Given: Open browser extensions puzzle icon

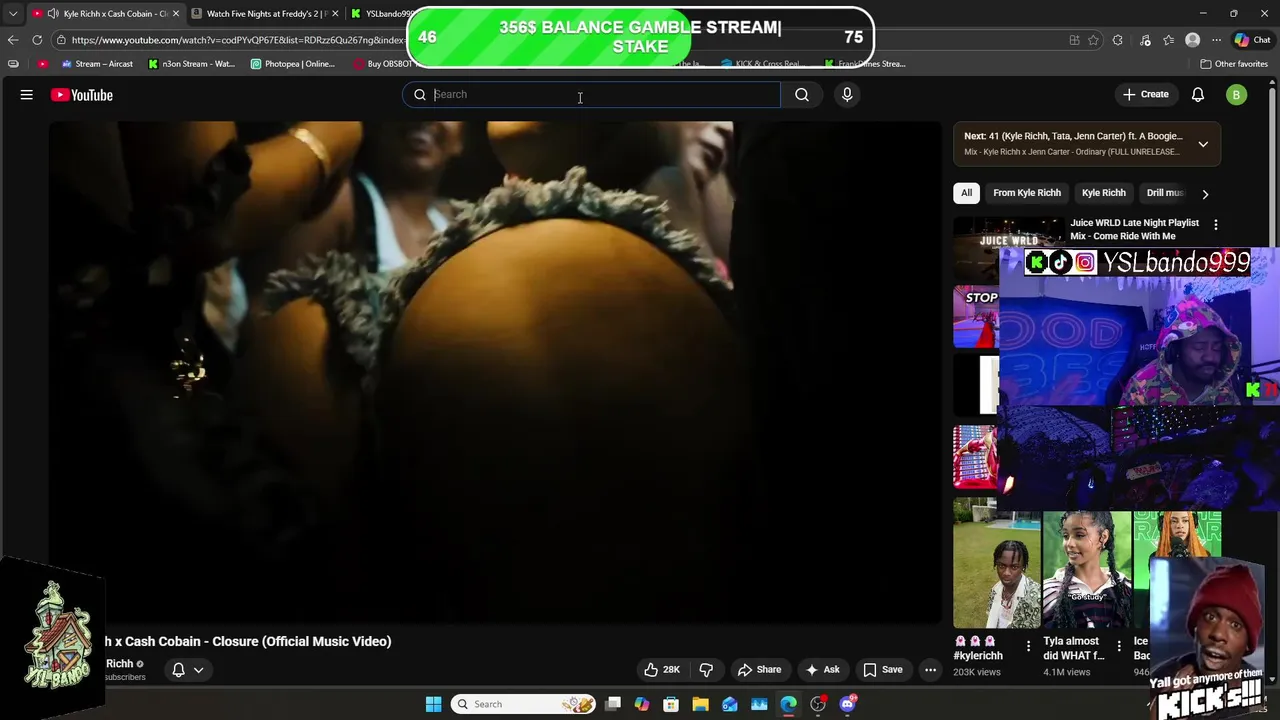Looking at the screenshot, I should pyautogui.click(x=1118, y=40).
